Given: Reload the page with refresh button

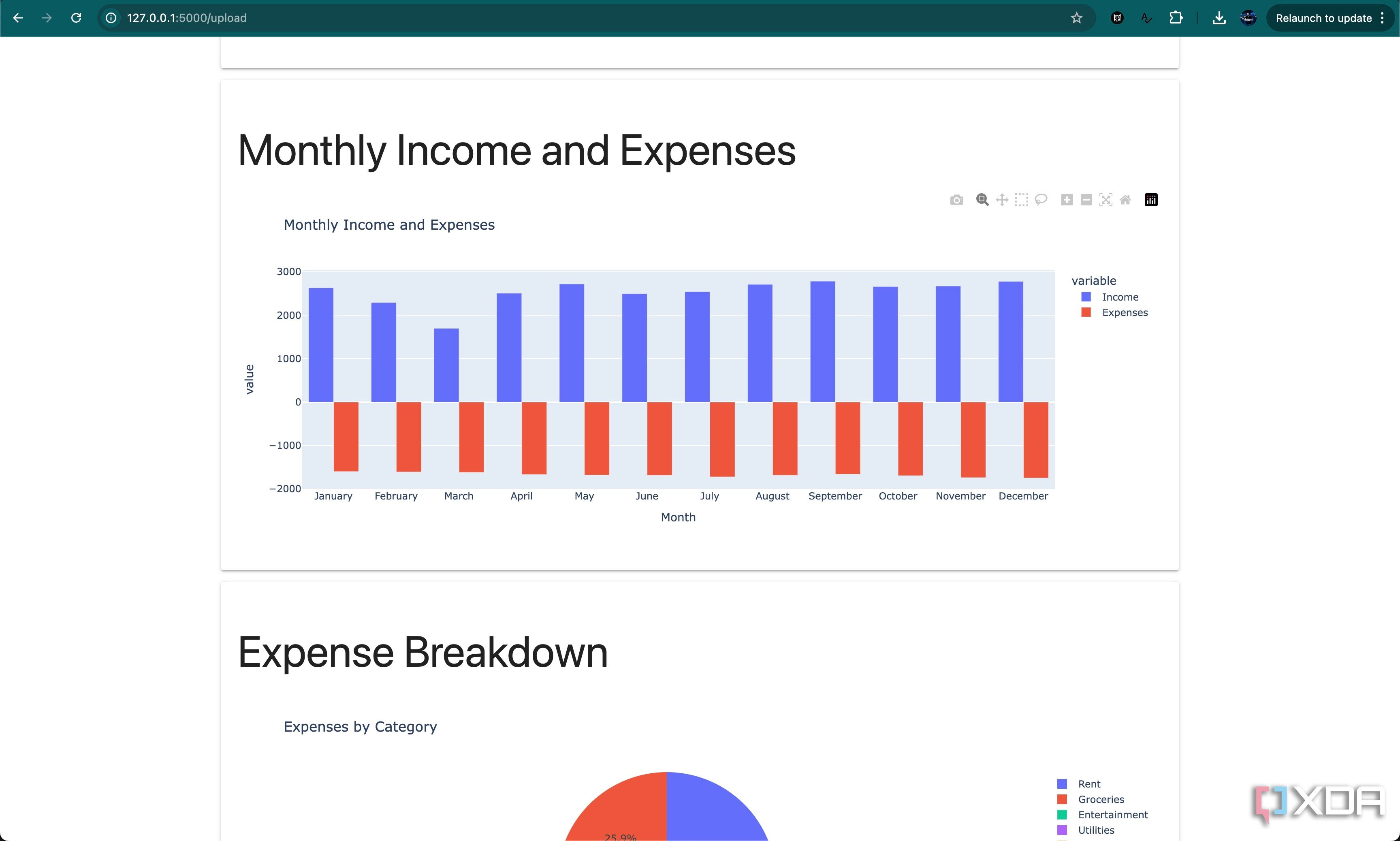Looking at the screenshot, I should (76, 18).
